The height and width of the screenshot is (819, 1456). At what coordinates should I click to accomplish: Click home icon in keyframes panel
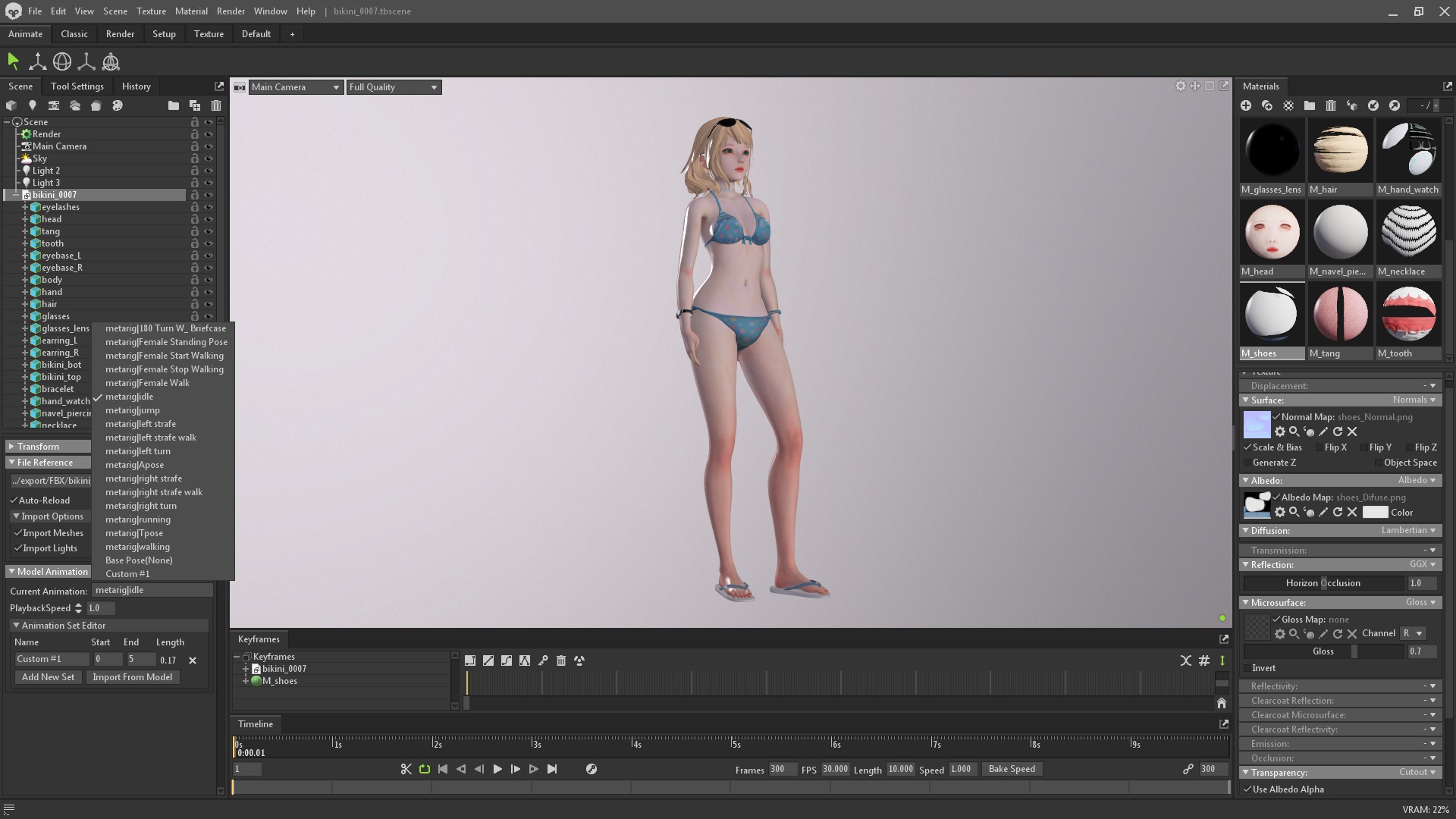pos(1221,703)
